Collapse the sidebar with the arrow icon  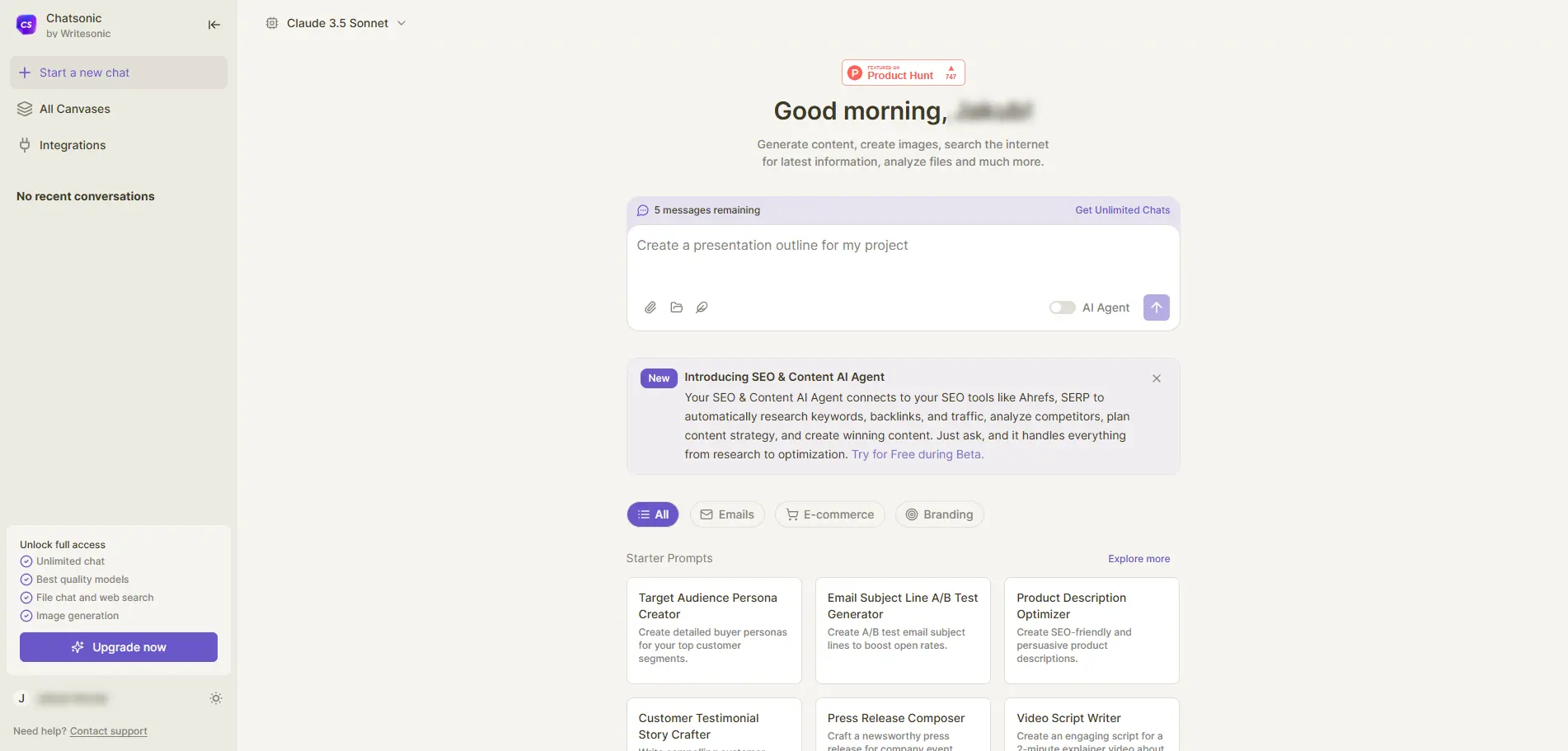(x=214, y=25)
